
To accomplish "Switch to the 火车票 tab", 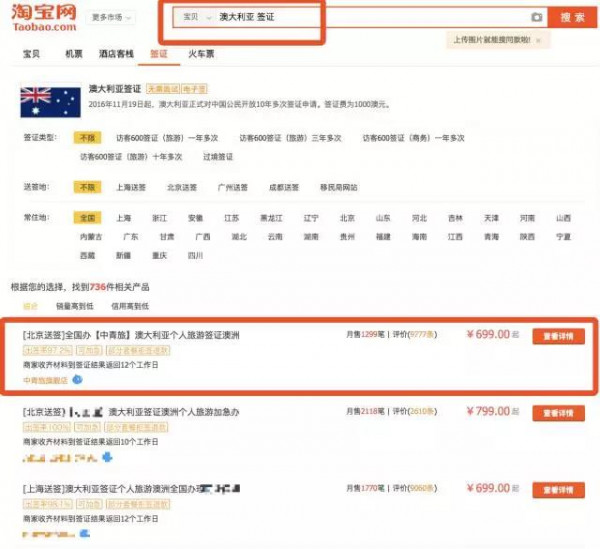I will tap(201, 54).
